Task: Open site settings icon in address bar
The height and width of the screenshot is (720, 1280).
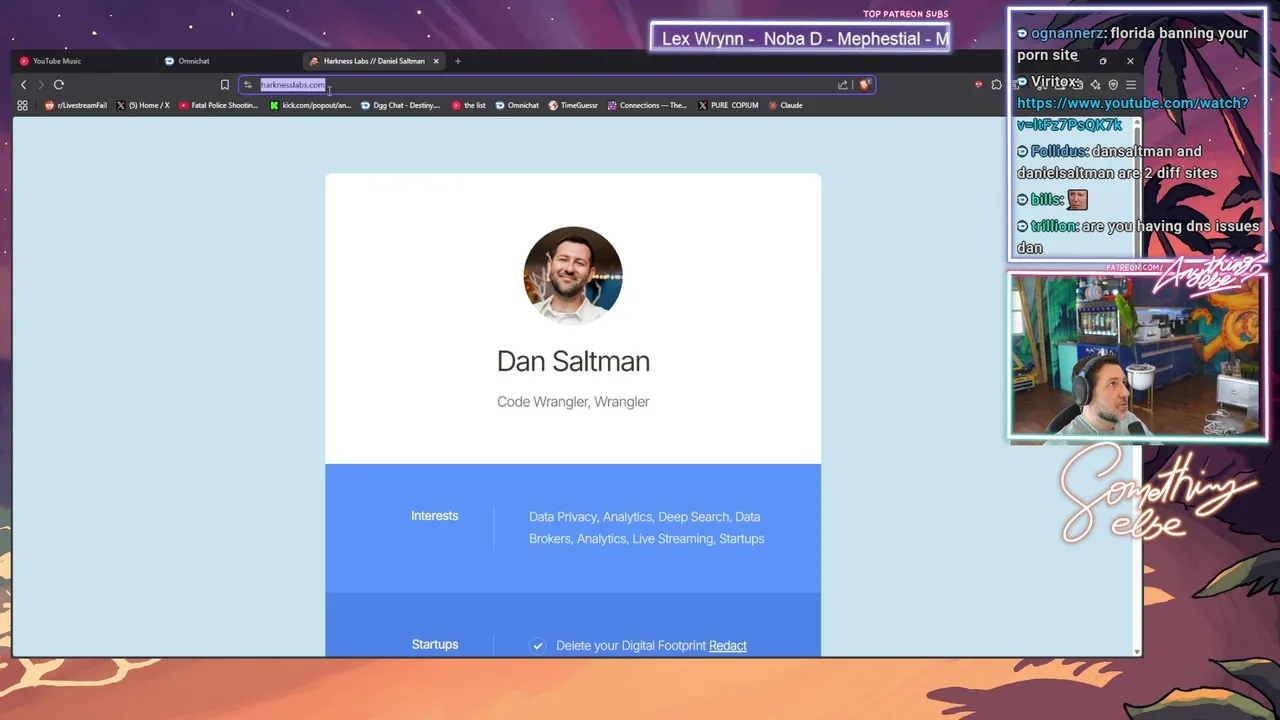Action: (x=248, y=85)
